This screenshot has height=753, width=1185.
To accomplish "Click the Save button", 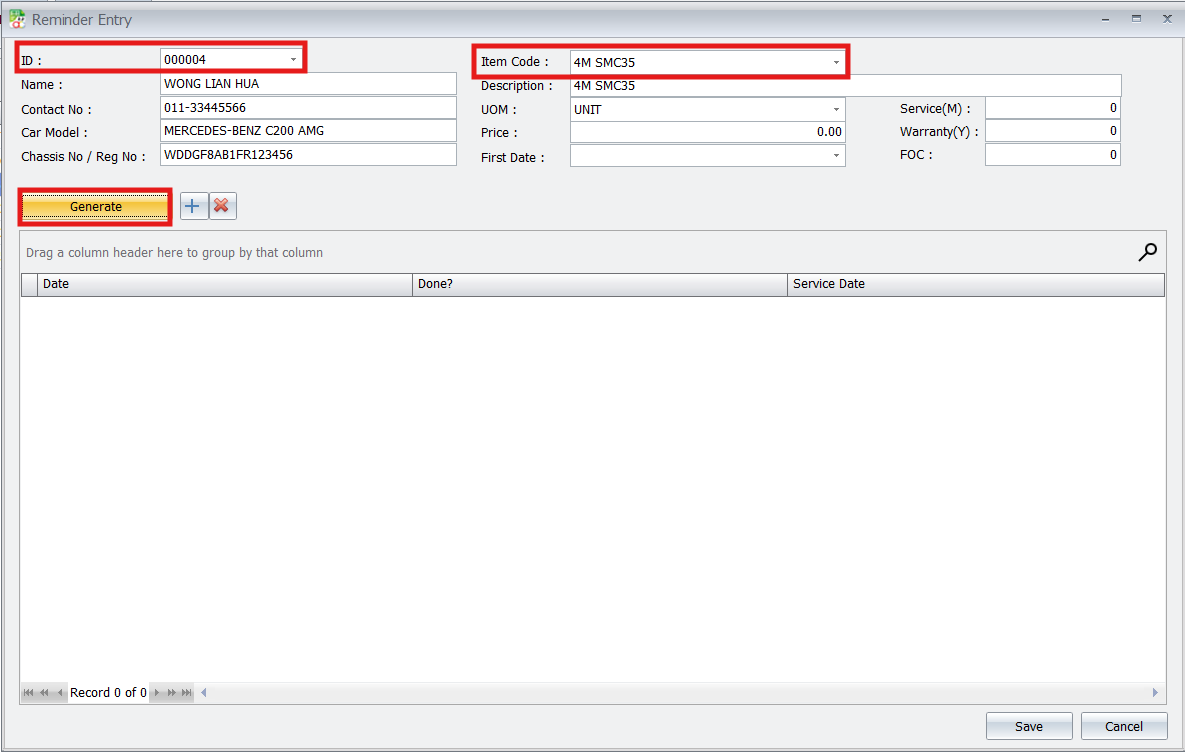I will (1028, 726).
